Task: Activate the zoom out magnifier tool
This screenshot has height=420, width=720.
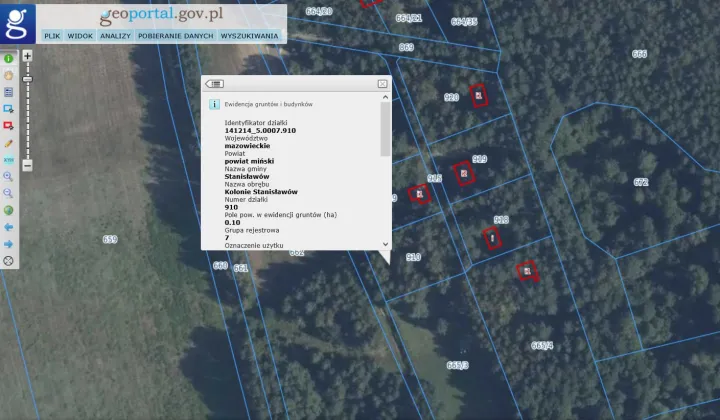Action: 8,193
